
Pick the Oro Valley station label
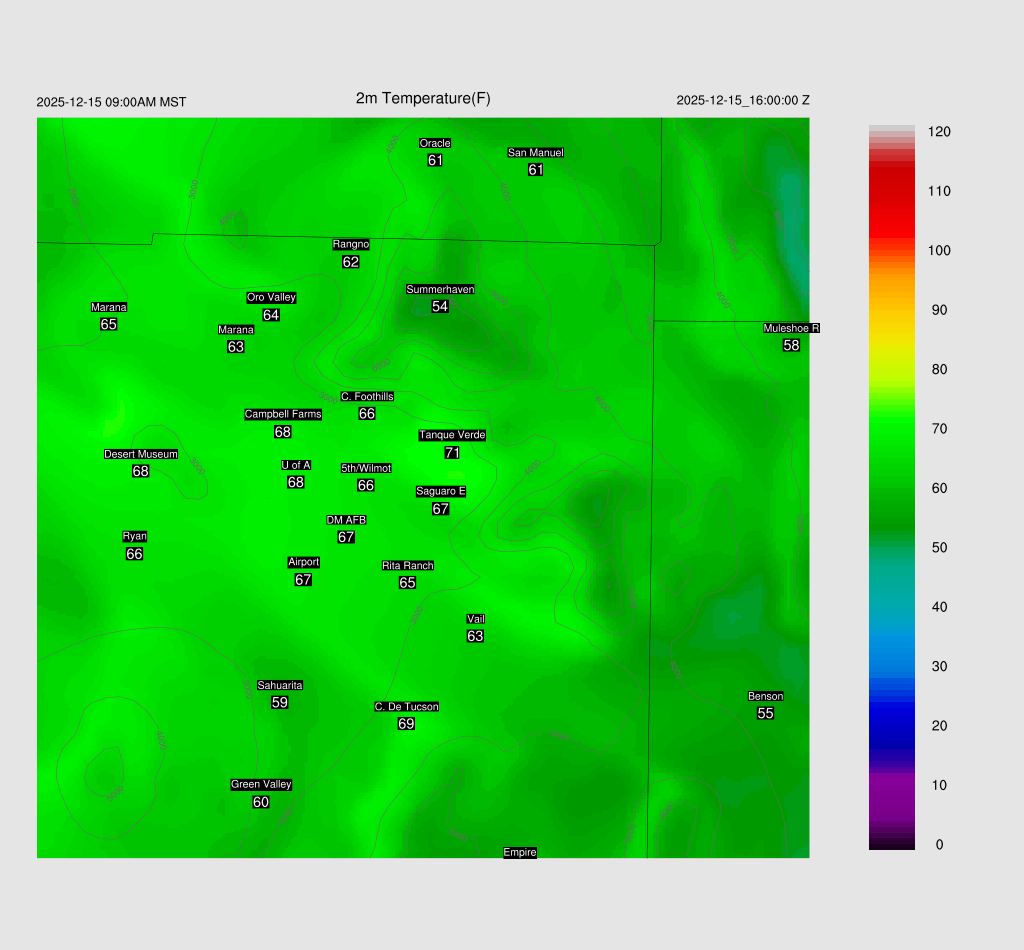pyautogui.click(x=271, y=297)
